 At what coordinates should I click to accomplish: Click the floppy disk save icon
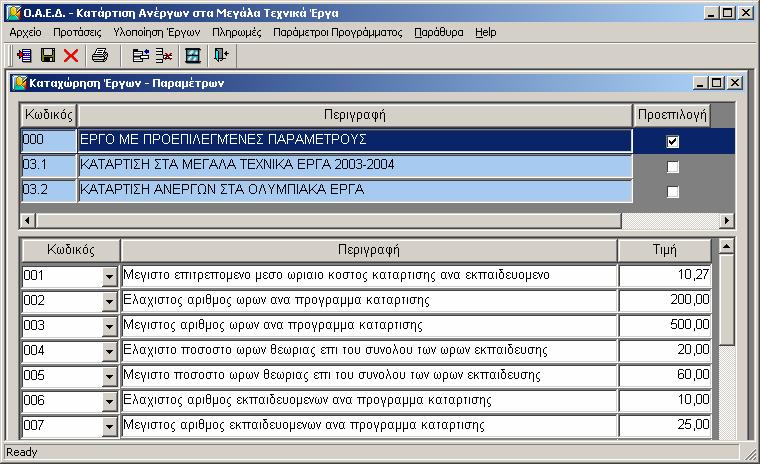pos(48,55)
